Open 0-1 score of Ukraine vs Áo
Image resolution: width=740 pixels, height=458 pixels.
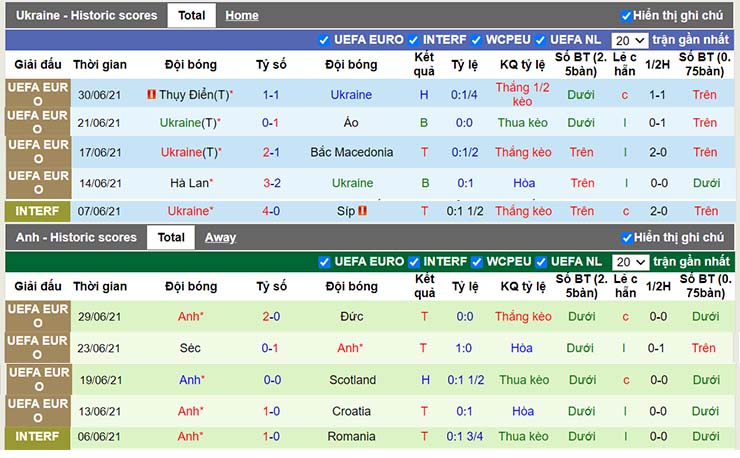coord(270,123)
